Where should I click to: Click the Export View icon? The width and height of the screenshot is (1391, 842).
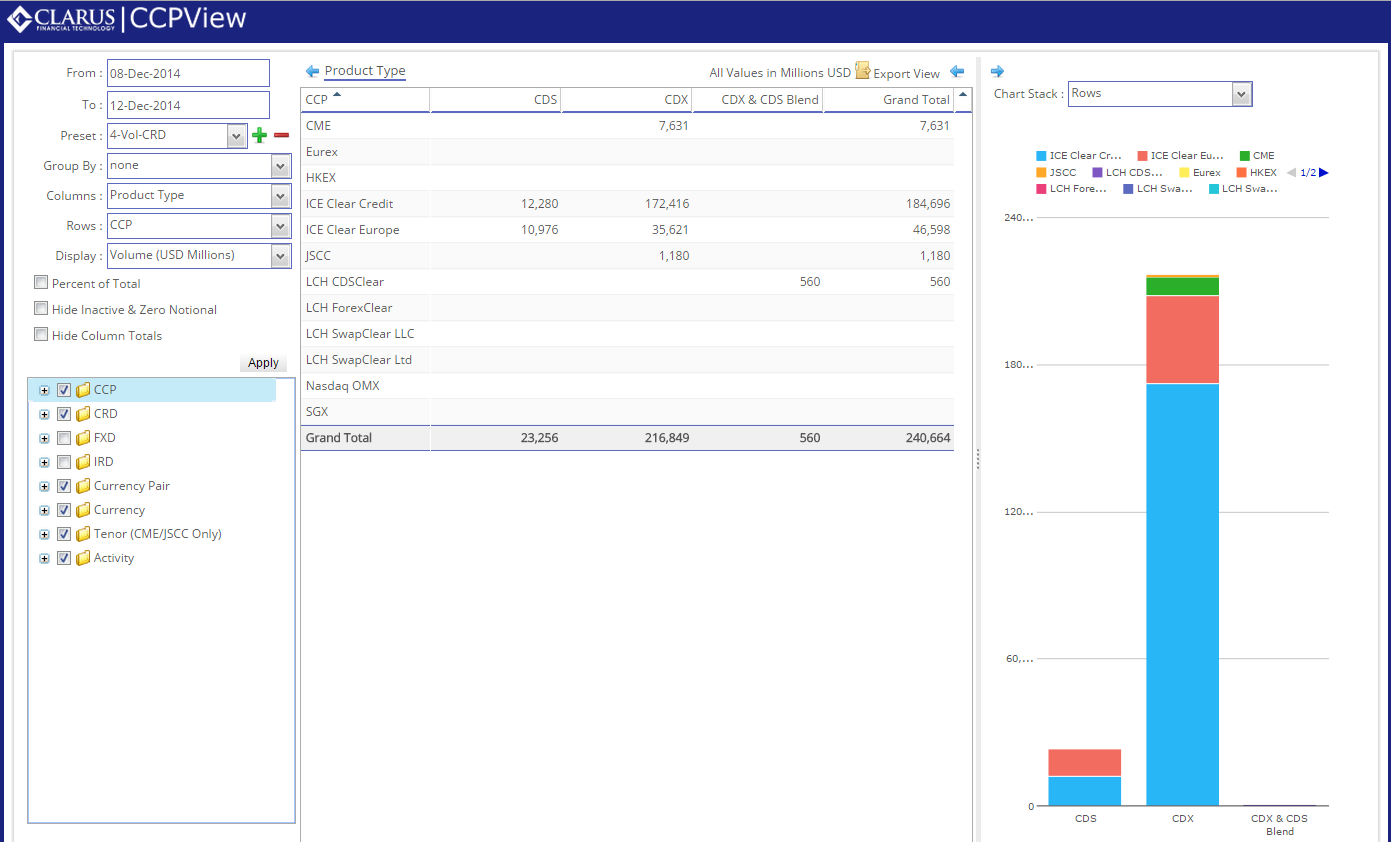click(x=862, y=71)
